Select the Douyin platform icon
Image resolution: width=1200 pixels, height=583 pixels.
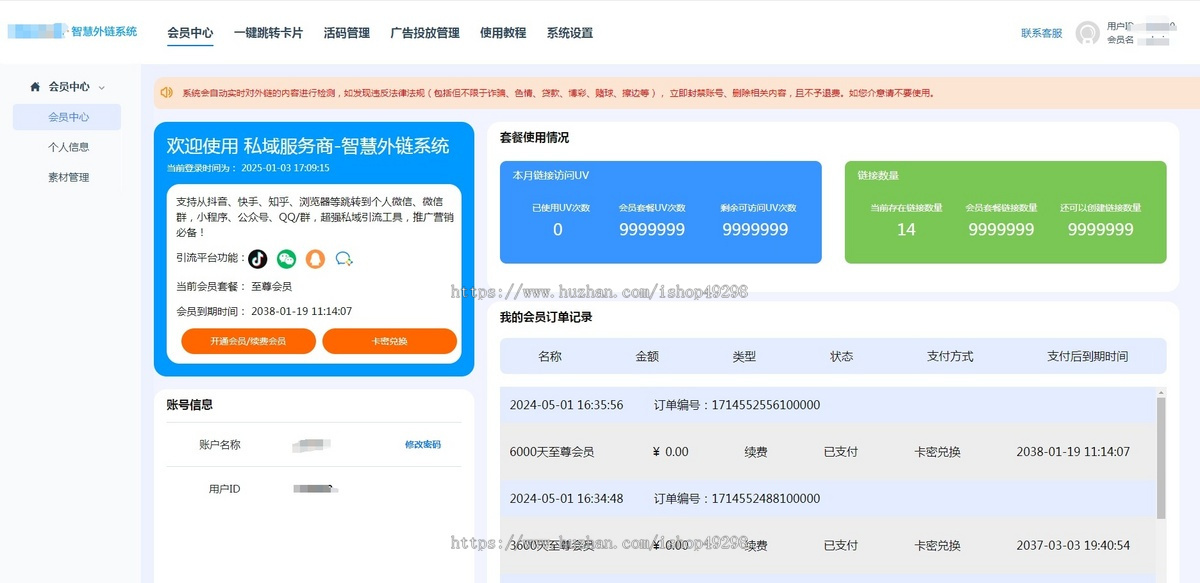coord(258,258)
